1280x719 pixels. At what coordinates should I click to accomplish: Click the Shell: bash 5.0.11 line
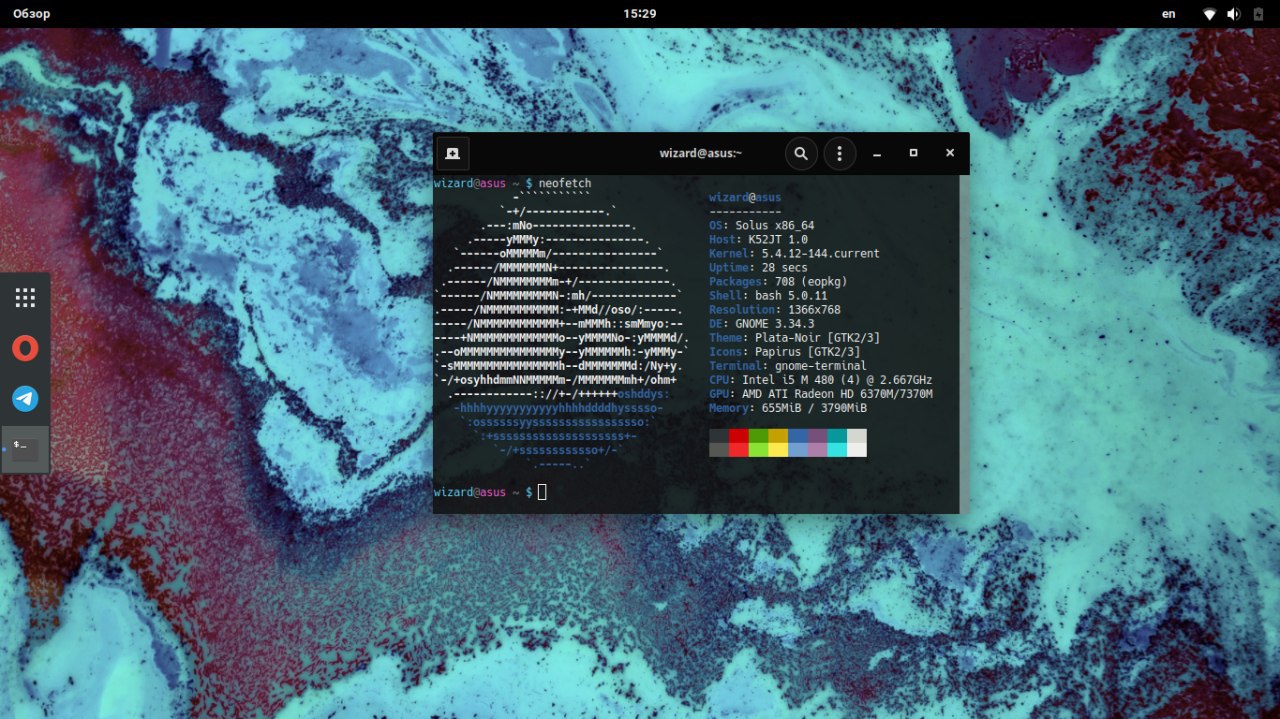point(768,296)
